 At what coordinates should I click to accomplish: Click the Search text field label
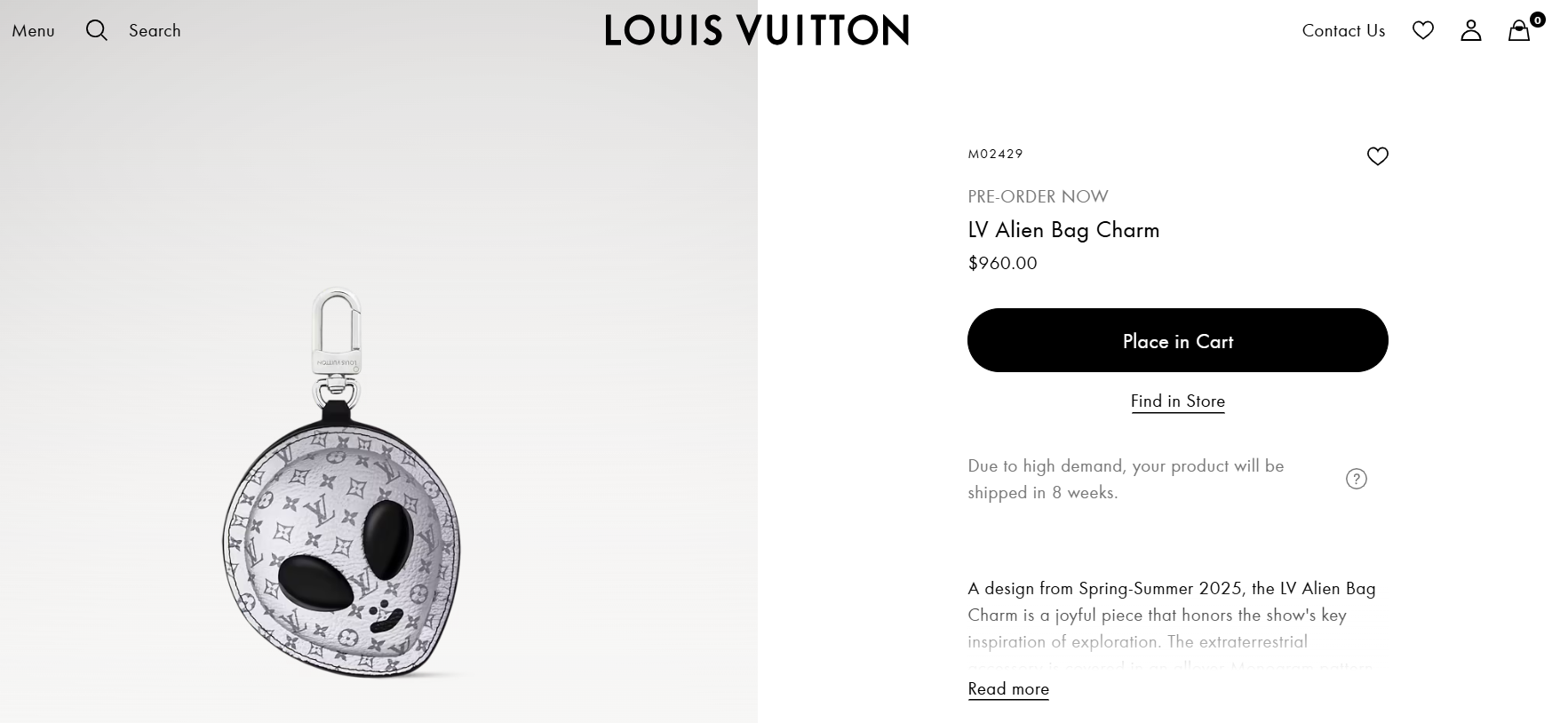point(155,30)
